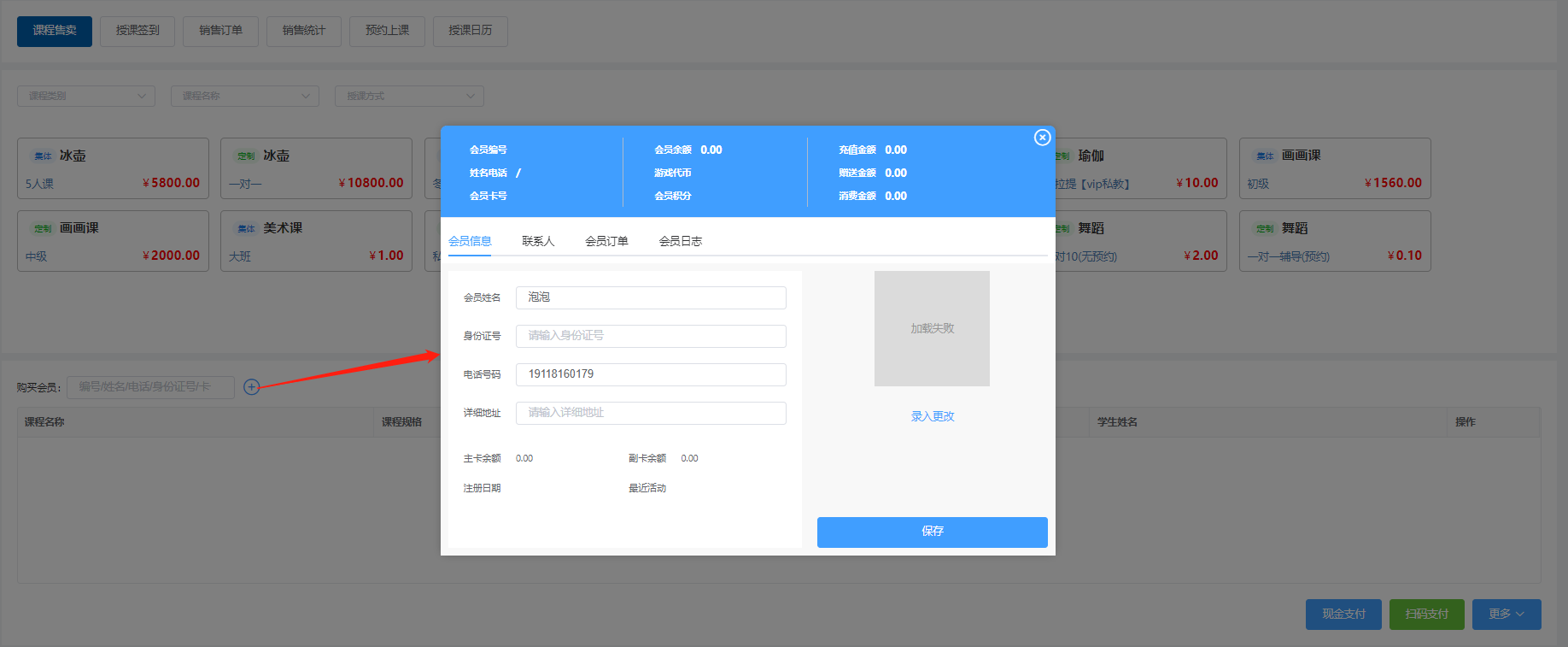Image resolution: width=1568 pixels, height=647 pixels.
Task: Click the 录入更改 link
Action: pos(932,416)
